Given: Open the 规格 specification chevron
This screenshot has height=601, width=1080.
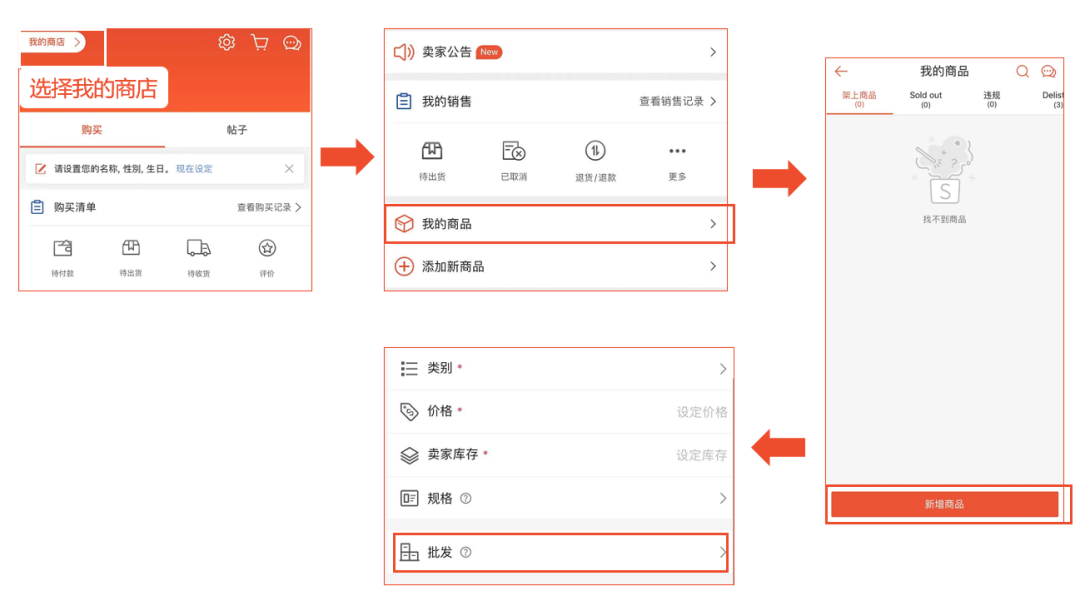Looking at the screenshot, I should [x=722, y=498].
